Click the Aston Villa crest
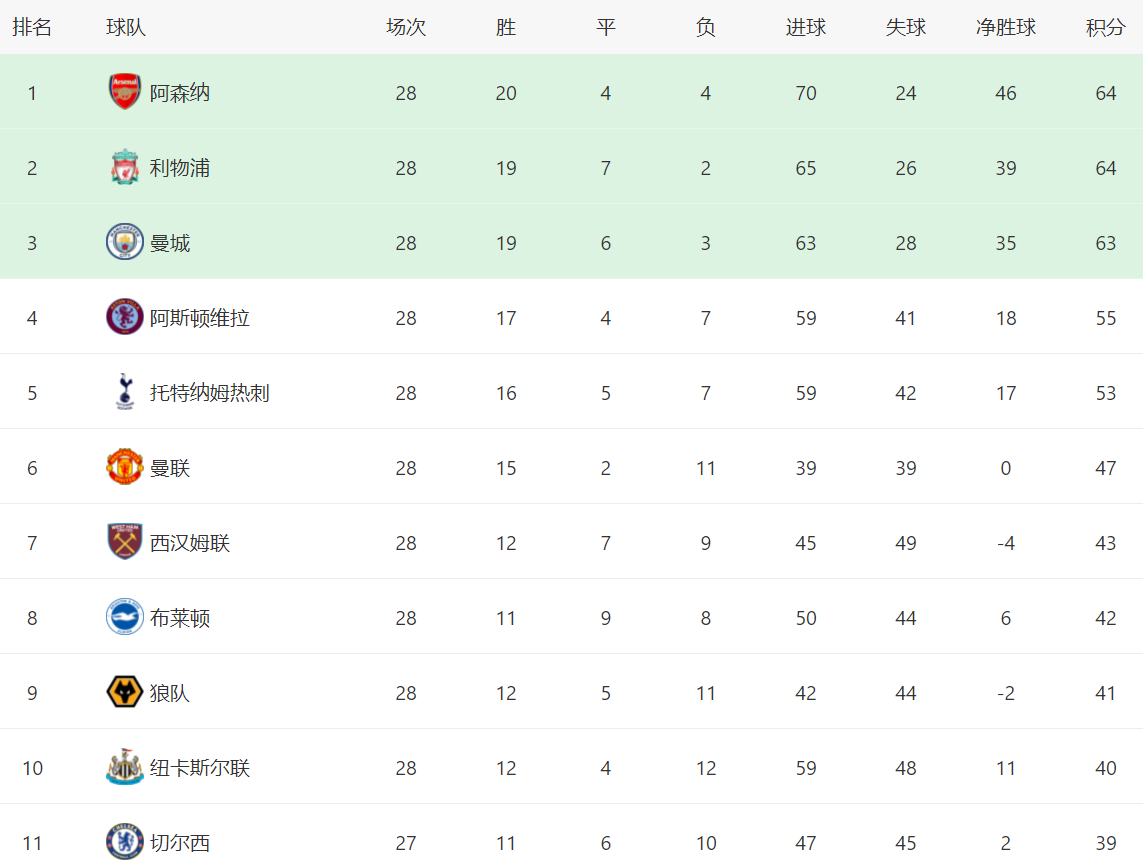The width and height of the screenshot is (1143, 863). tap(125, 317)
